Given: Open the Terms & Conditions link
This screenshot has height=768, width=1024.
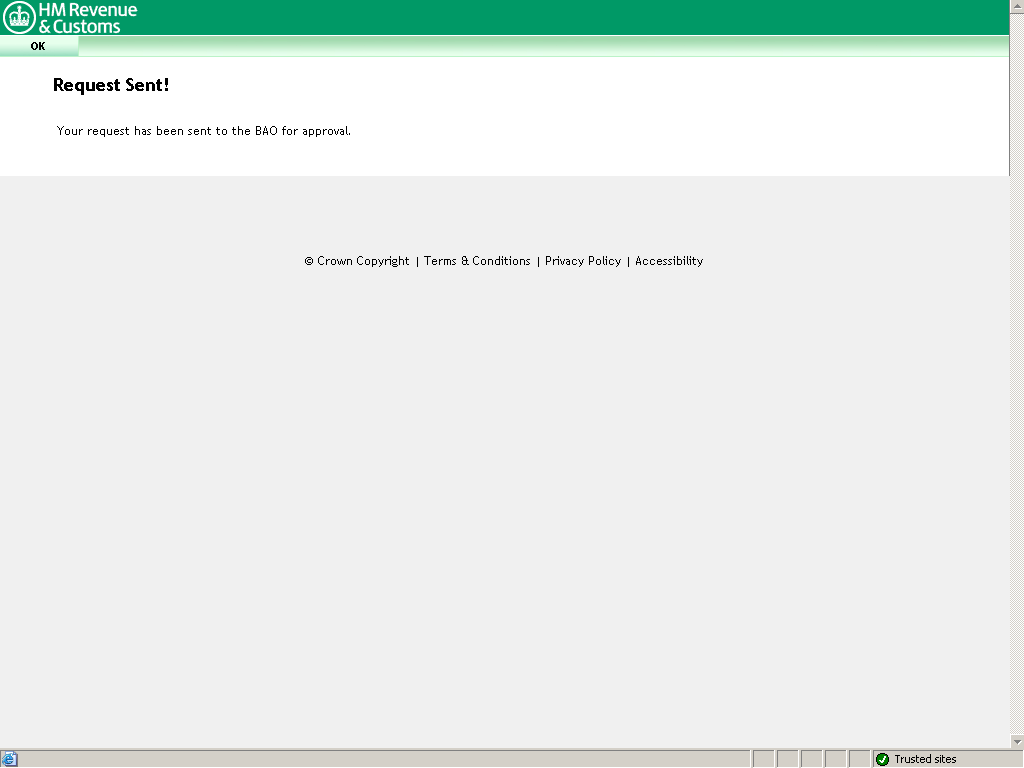Looking at the screenshot, I should [x=477, y=261].
